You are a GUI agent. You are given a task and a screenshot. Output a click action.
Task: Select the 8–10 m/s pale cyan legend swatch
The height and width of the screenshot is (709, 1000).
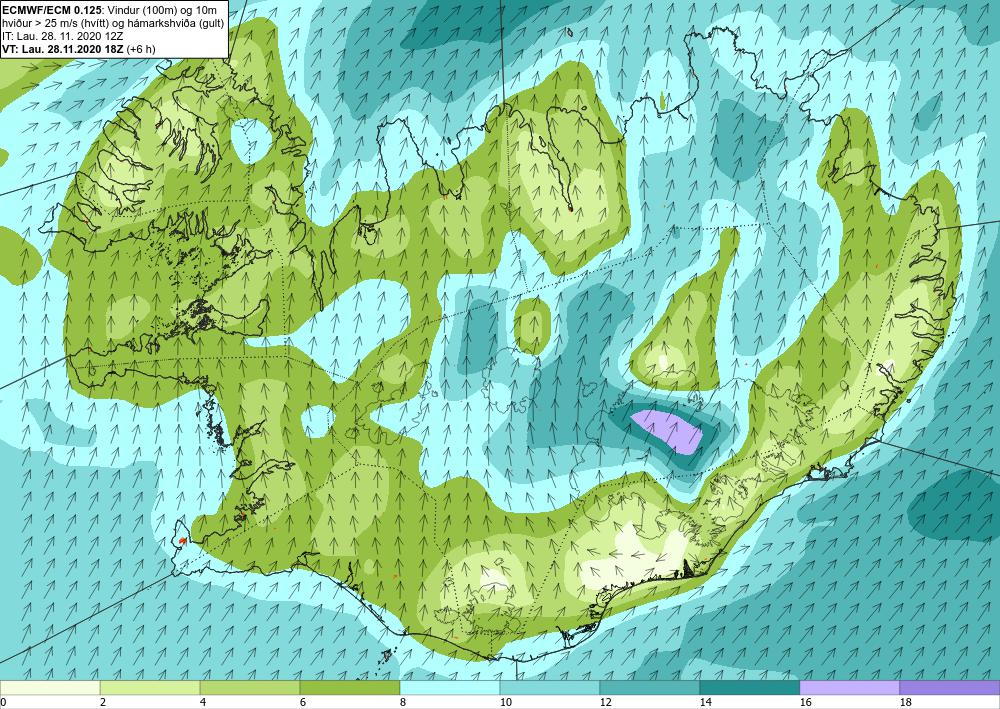tap(450, 688)
